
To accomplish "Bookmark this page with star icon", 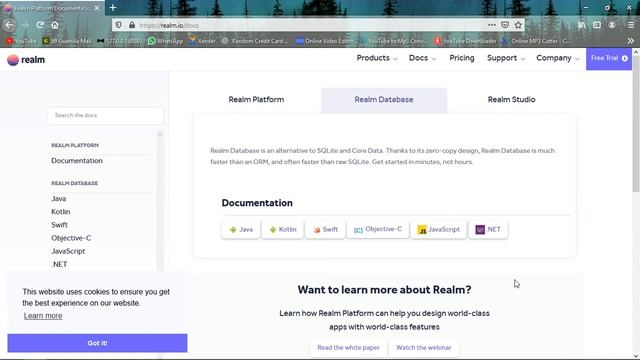I will click(x=518, y=25).
